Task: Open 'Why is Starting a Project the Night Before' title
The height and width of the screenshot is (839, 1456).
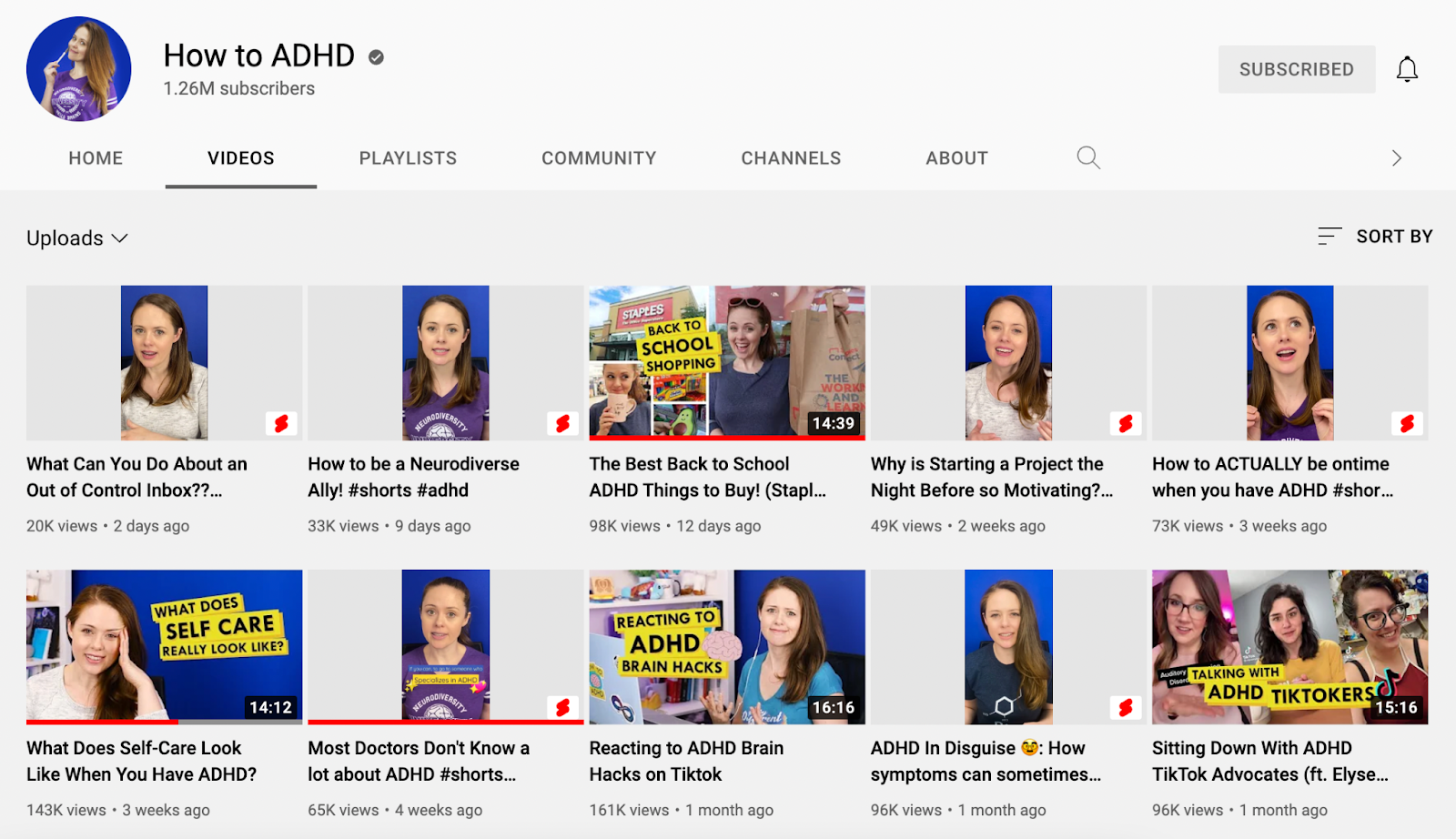Action: pos(992,477)
